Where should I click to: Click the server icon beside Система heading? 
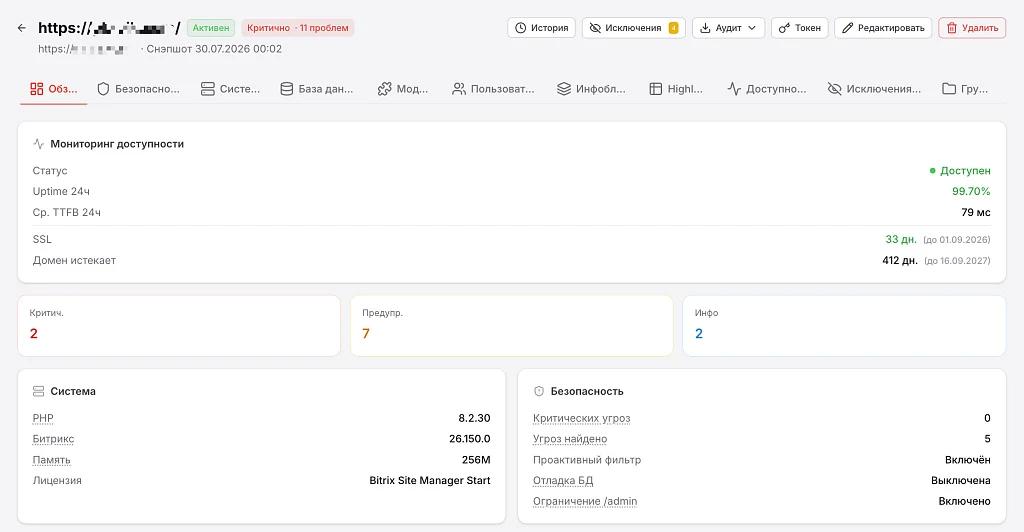tap(39, 391)
